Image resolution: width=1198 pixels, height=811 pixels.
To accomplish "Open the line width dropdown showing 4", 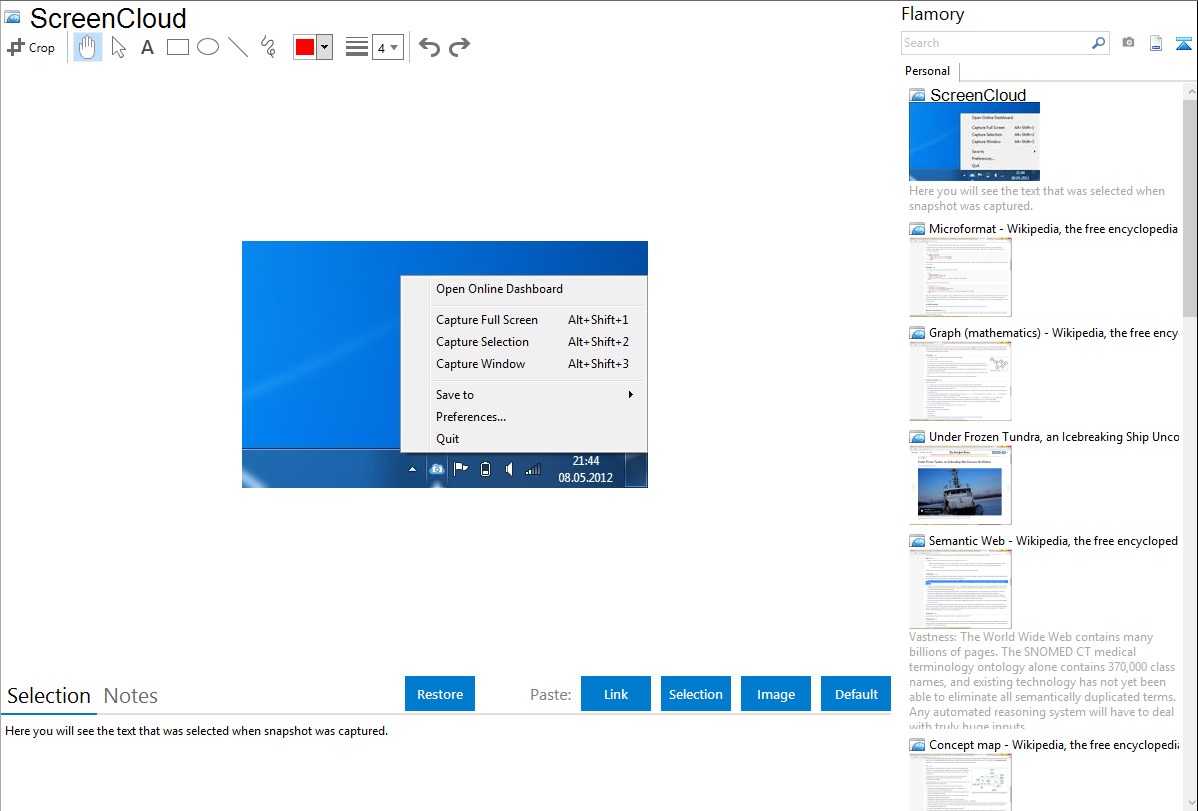I will pyautogui.click(x=387, y=47).
